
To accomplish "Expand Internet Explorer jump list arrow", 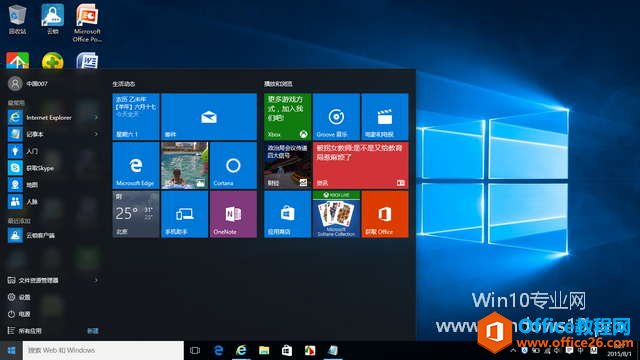I will click(96, 118).
